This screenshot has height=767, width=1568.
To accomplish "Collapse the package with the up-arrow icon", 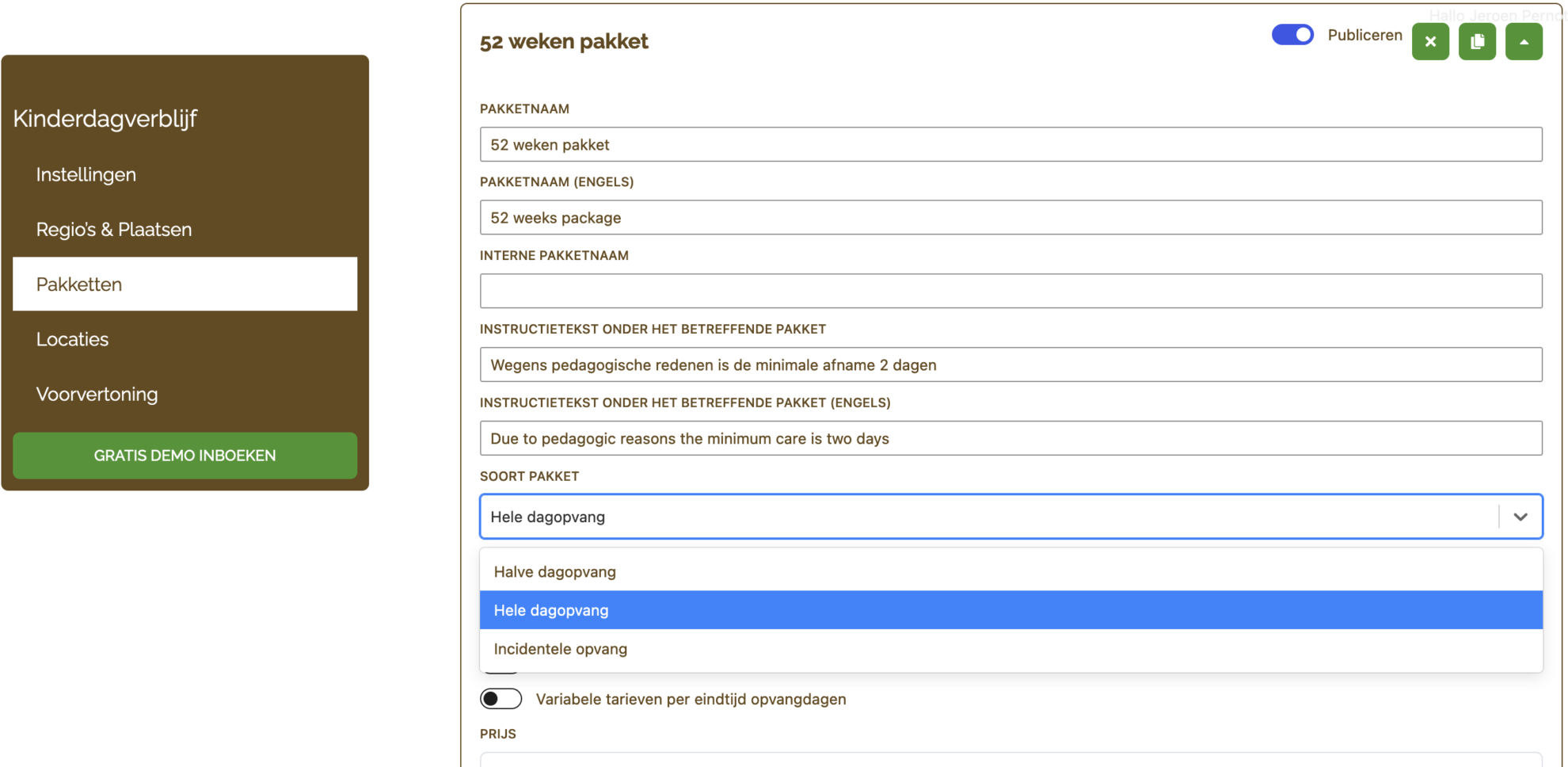I will coord(1524,42).
